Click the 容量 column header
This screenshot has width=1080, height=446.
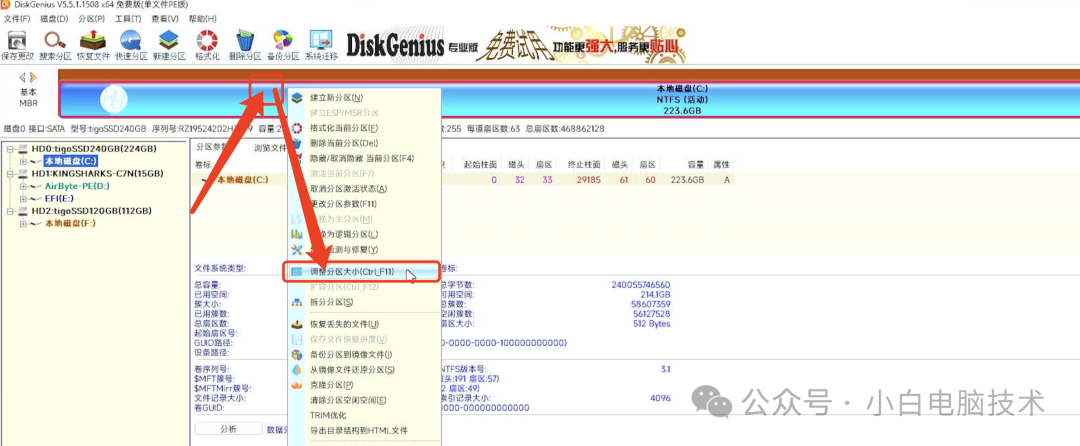[x=695, y=165]
